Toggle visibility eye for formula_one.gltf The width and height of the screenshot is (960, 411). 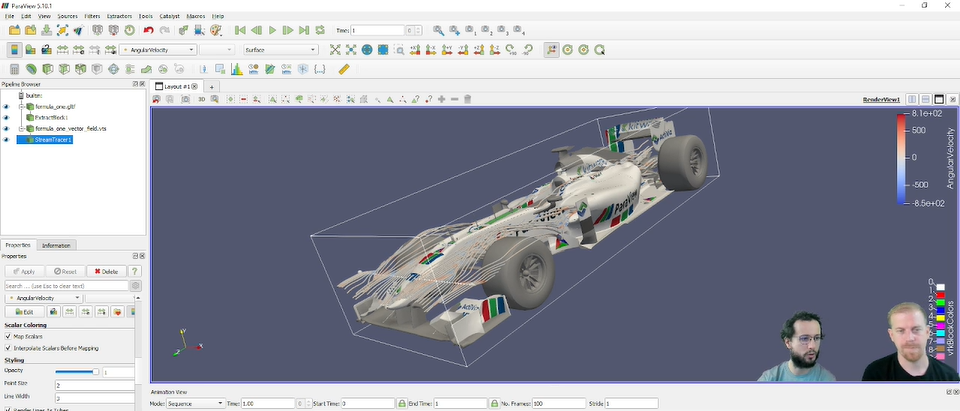click(5, 106)
